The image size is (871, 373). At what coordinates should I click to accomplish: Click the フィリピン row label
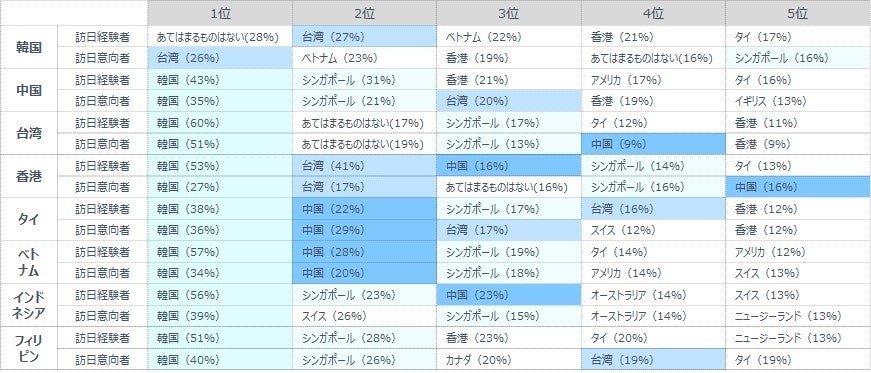click(29, 349)
